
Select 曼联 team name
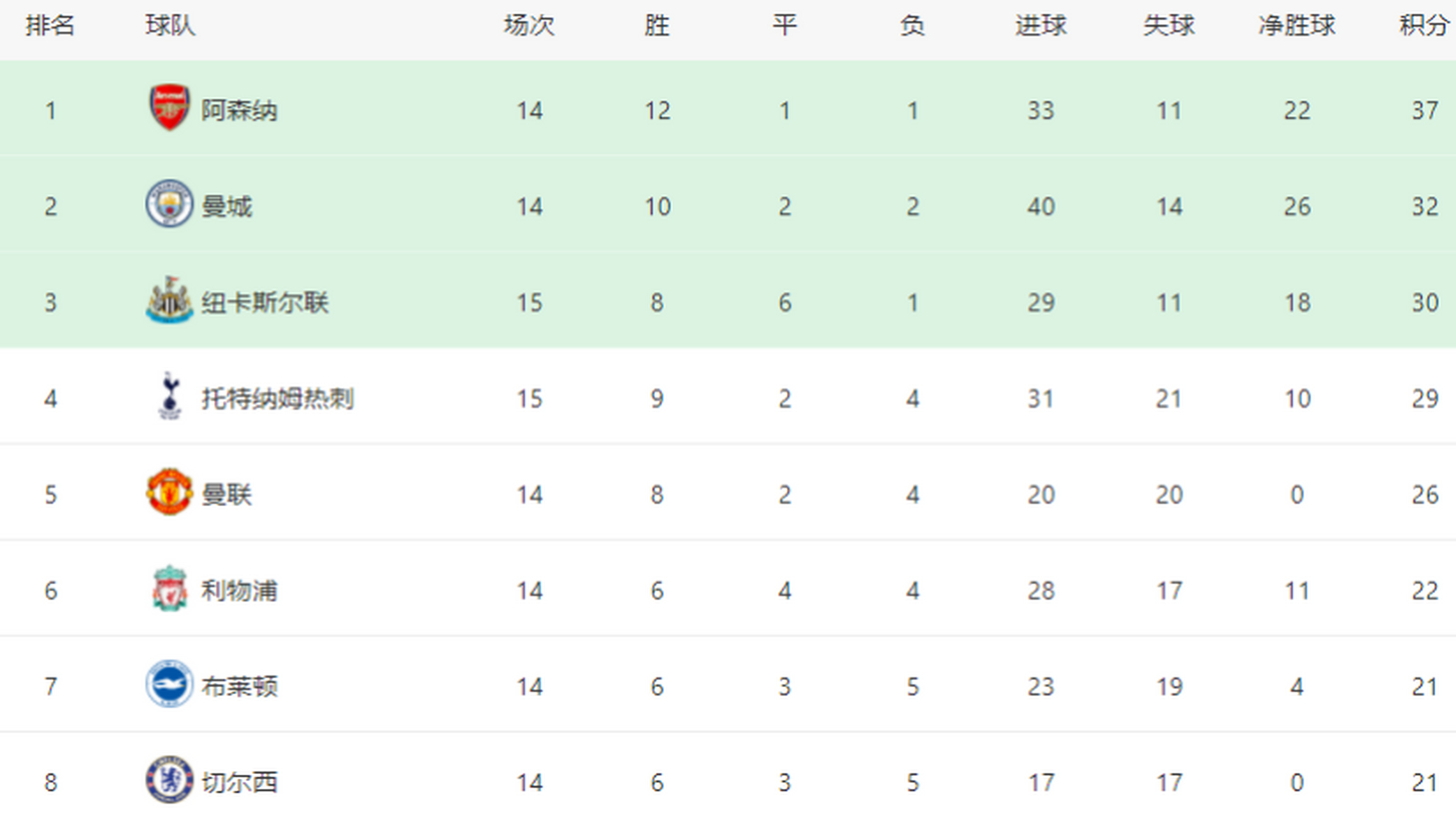[x=227, y=495]
